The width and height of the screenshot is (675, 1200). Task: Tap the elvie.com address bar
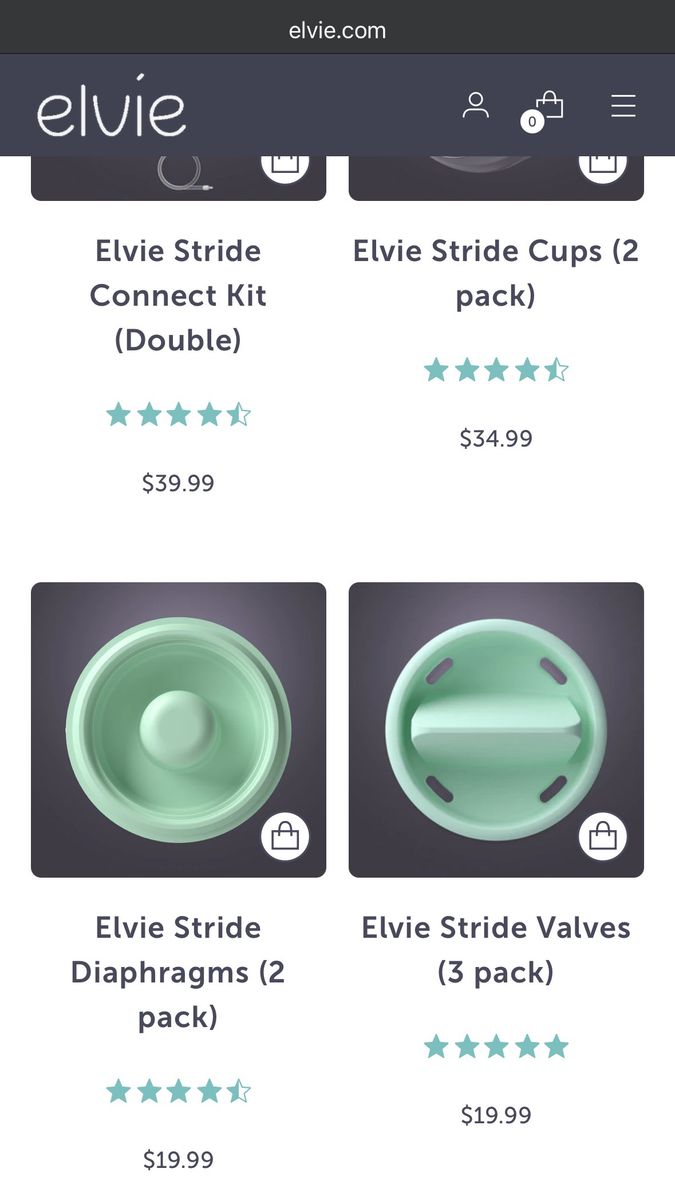click(337, 30)
